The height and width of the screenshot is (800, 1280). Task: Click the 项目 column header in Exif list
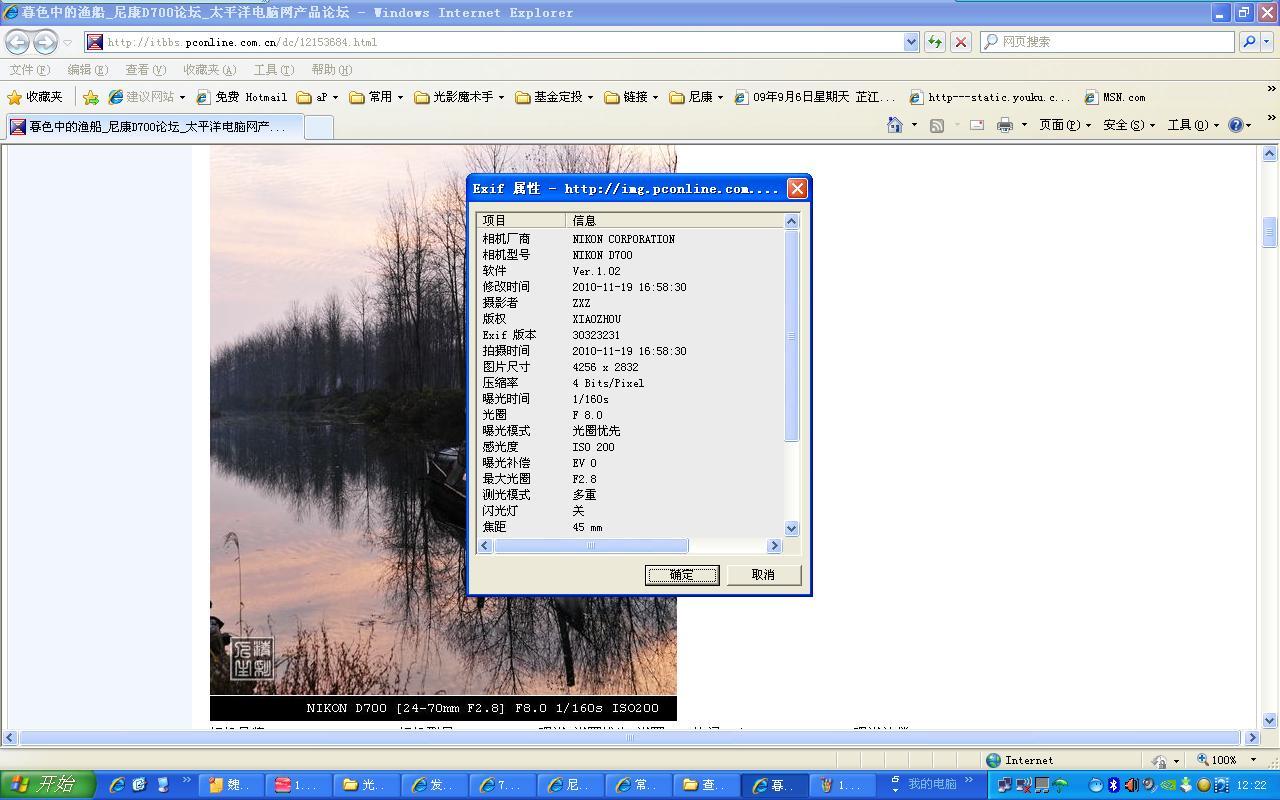[521, 220]
